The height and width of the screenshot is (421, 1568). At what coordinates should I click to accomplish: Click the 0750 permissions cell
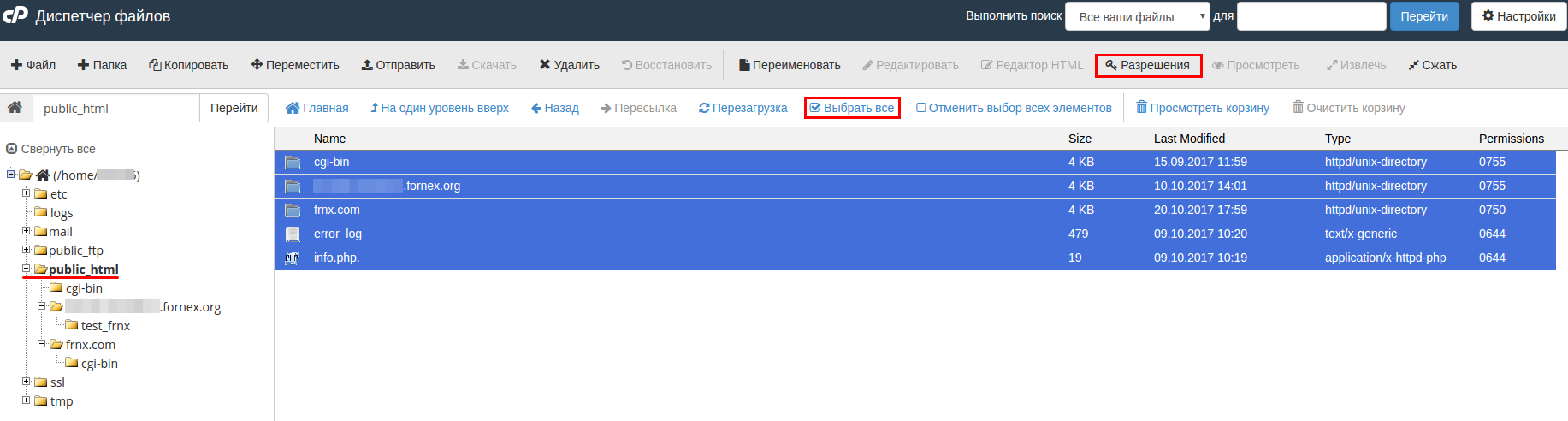point(1492,210)
